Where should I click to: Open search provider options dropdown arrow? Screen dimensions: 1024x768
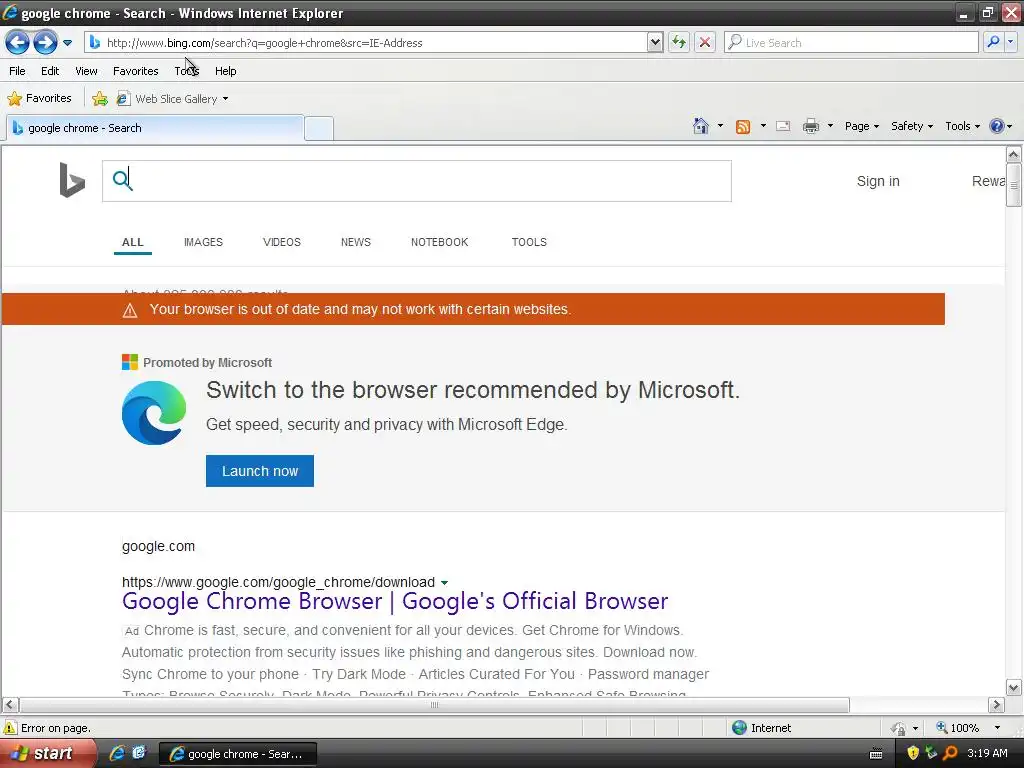click(x=1010, y=42)
